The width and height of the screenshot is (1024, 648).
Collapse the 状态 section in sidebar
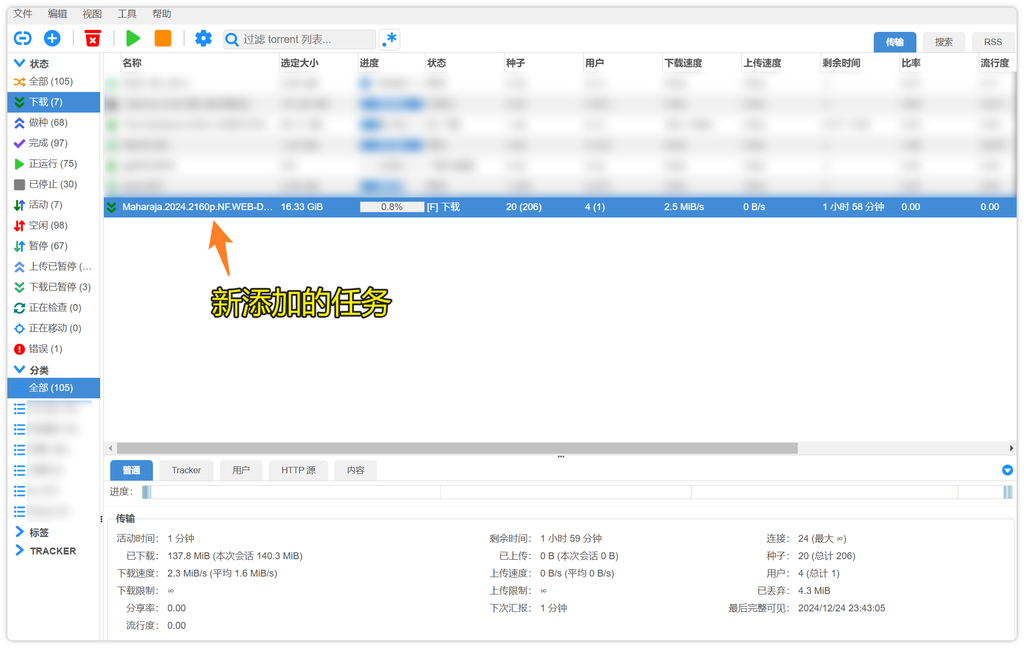pyautogui.click(x=19, y=63)
